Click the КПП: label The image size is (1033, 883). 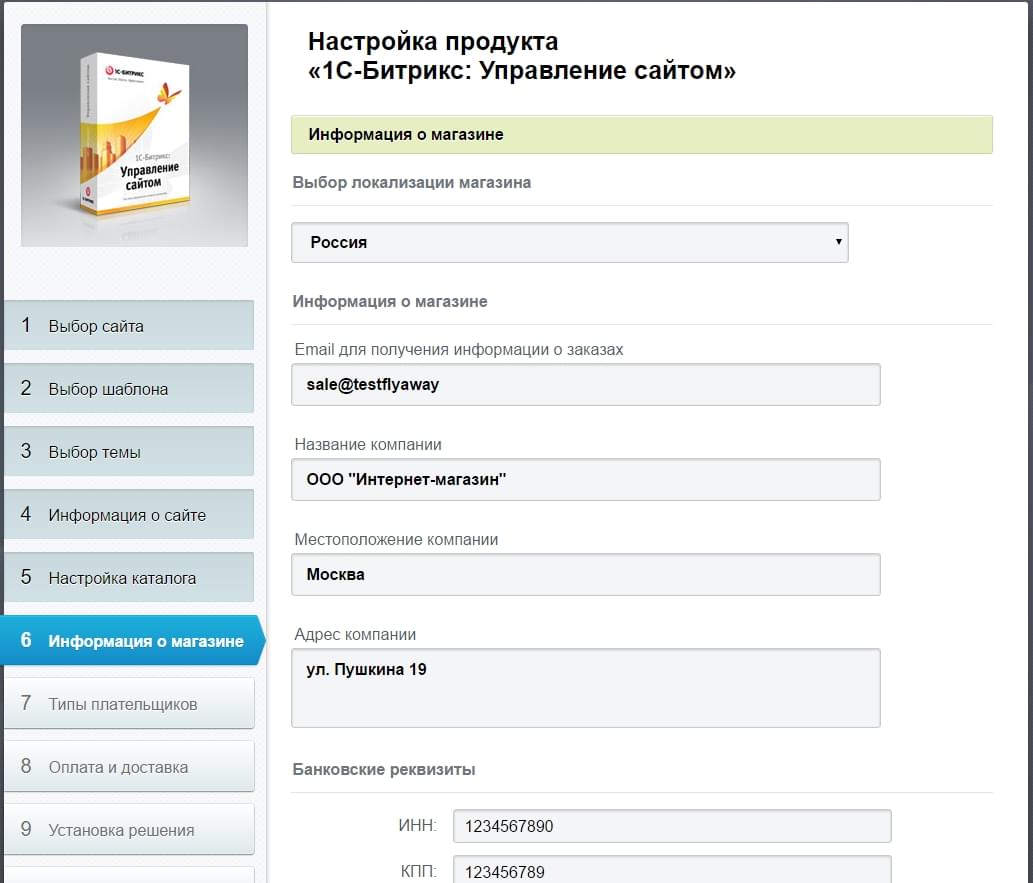pyautogui.click(x=418, y=872)
